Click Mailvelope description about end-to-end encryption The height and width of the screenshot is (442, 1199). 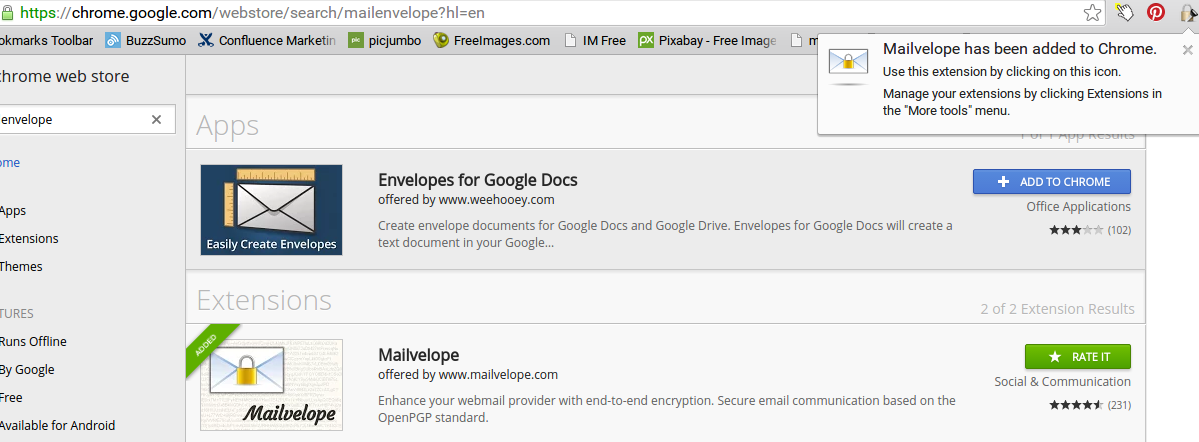[x=667, y=409]
